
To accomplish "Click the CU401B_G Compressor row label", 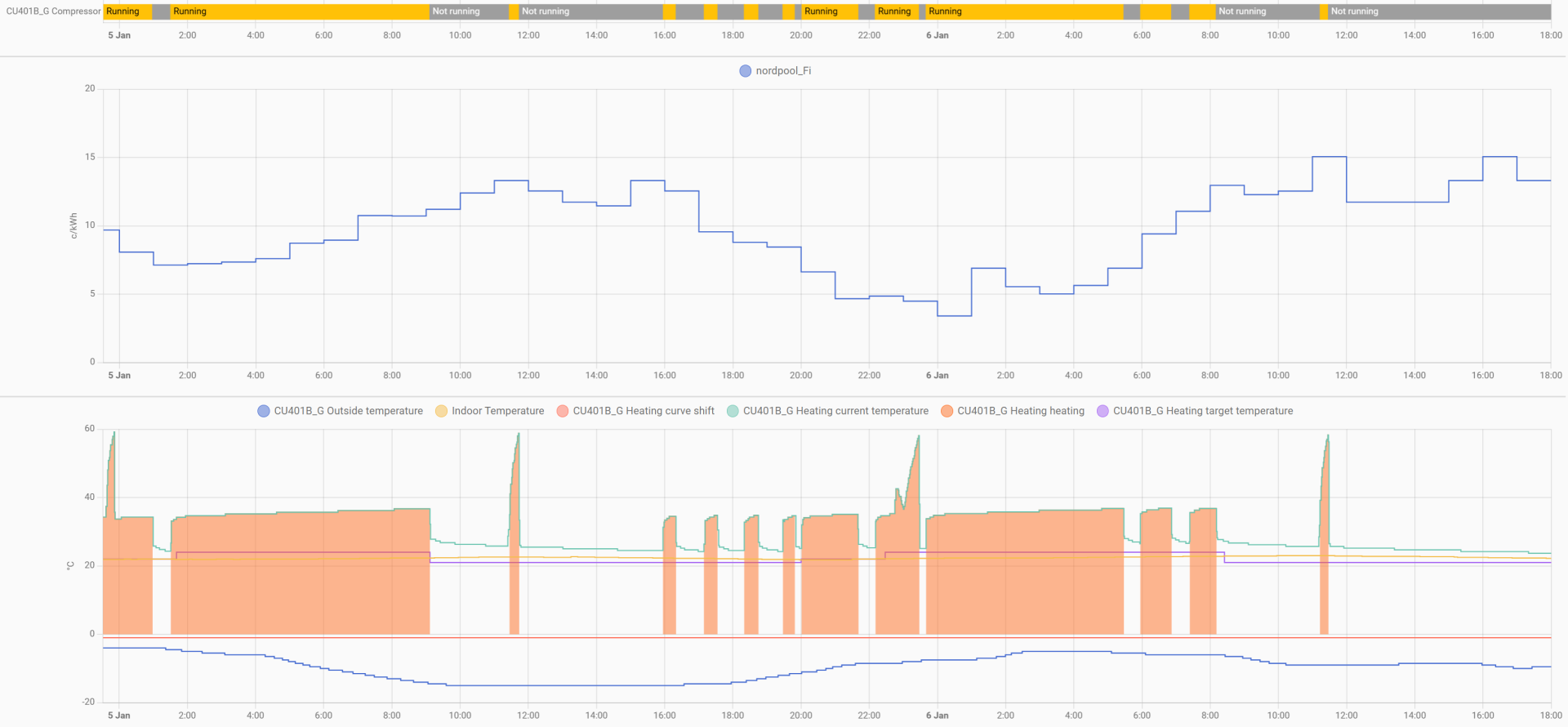I will (53, 11).
